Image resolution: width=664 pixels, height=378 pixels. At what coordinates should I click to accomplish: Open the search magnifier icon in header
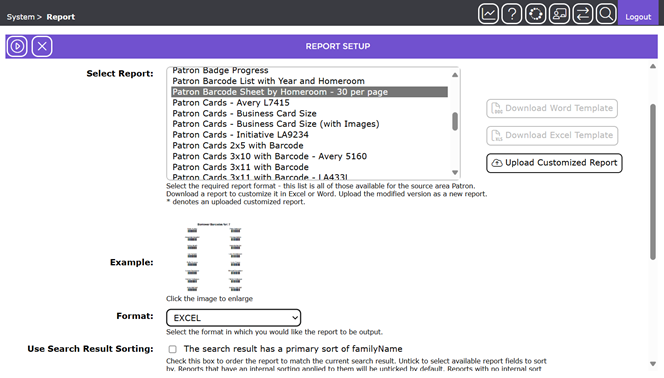[x=606, y=14]
